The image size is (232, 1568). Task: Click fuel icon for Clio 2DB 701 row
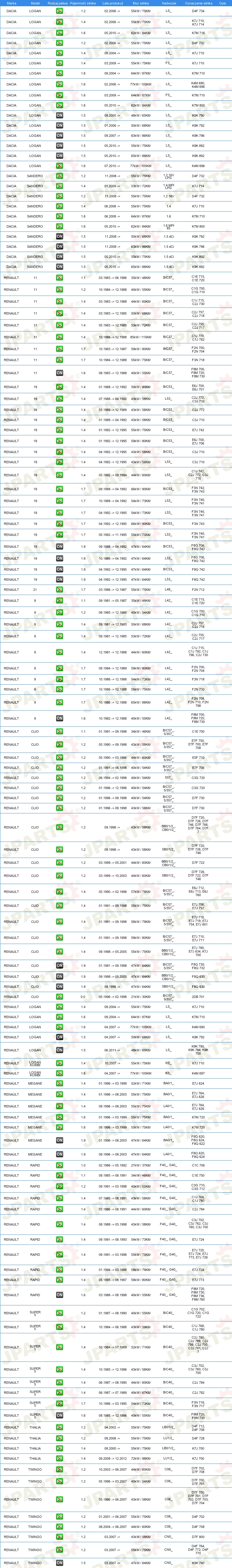point(59,997)
